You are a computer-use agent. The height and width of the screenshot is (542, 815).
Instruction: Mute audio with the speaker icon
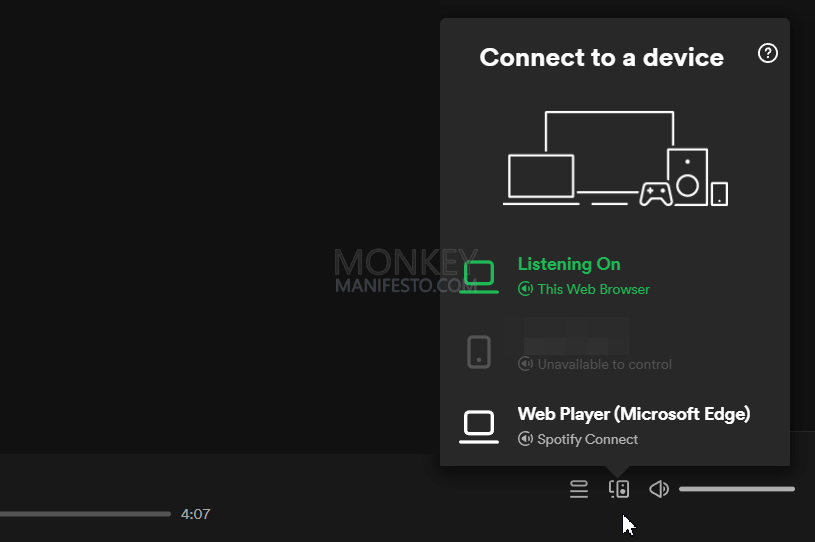[659, 489]
